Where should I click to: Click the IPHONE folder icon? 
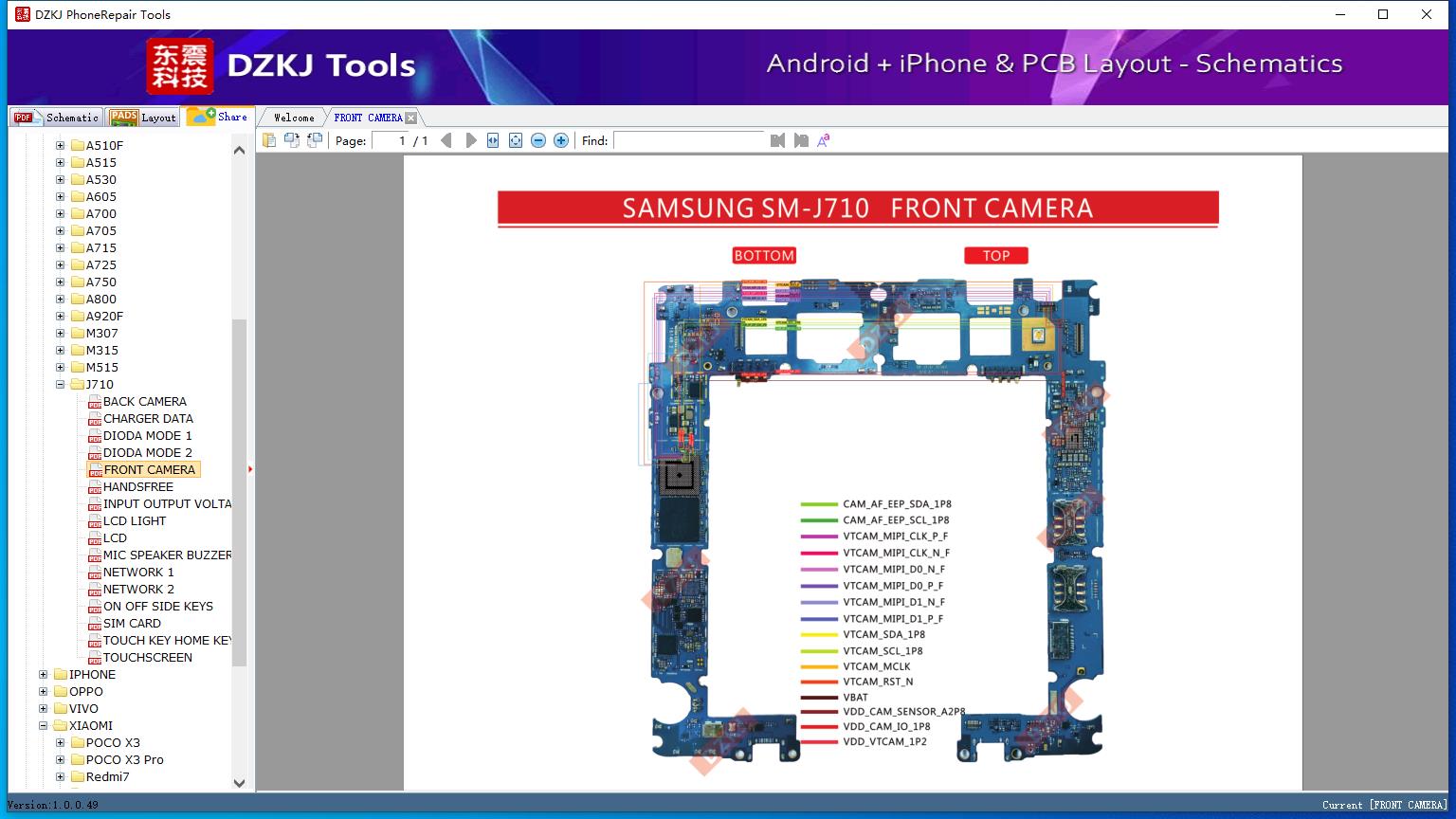[x=61, y=675]
